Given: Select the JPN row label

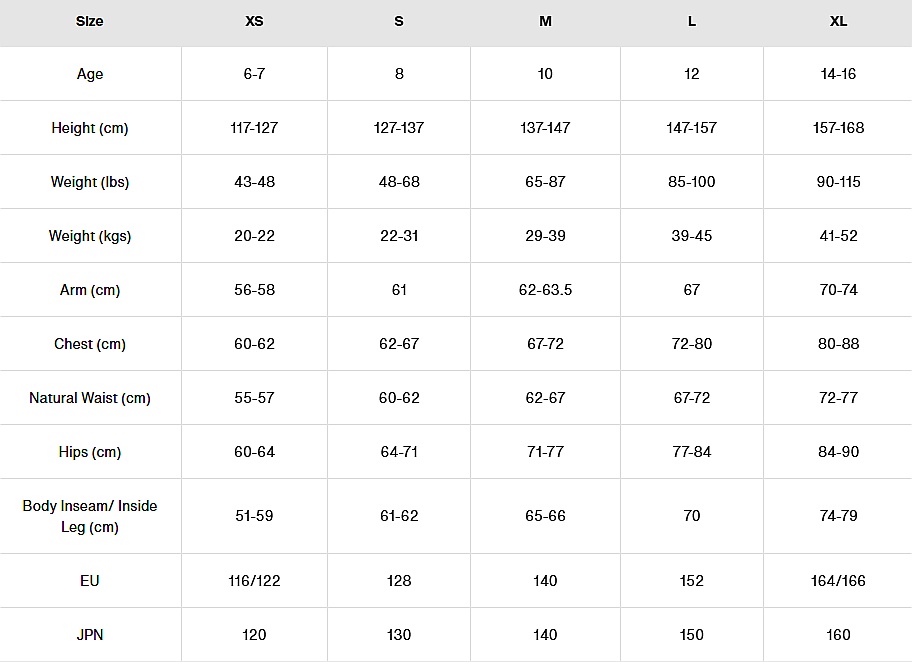Looking at the screenshot, I should click(90, 634).
